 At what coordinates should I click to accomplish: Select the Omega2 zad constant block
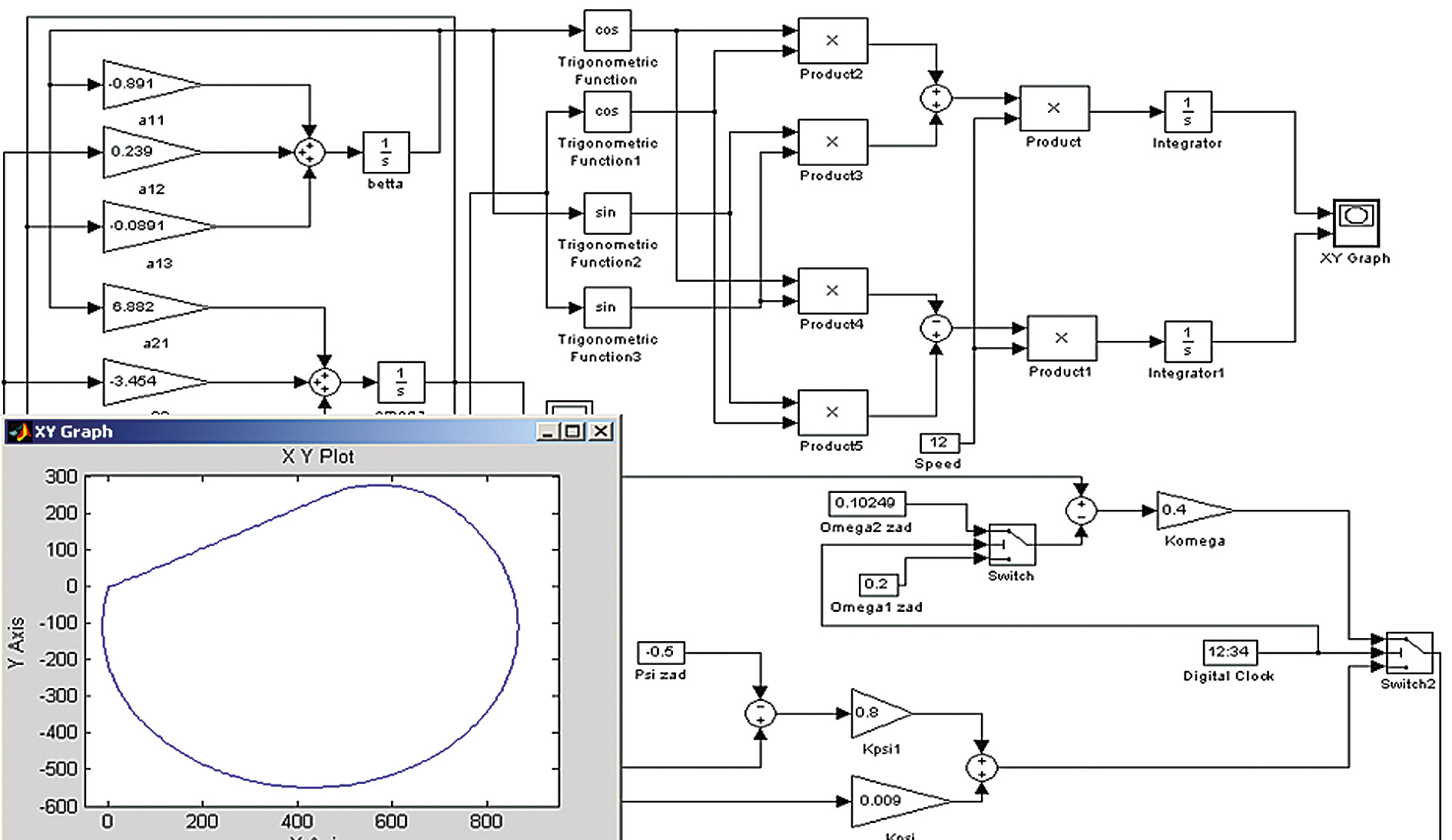pos(866,504)
